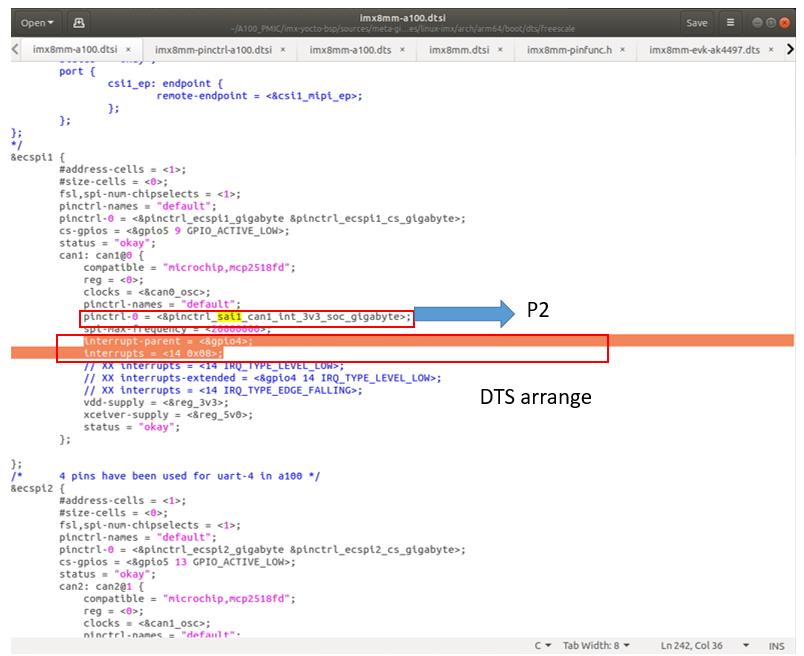Click the uart-4 in a100 comment line
The width and height of the screenshot is (804, 656).
[166, 476]
